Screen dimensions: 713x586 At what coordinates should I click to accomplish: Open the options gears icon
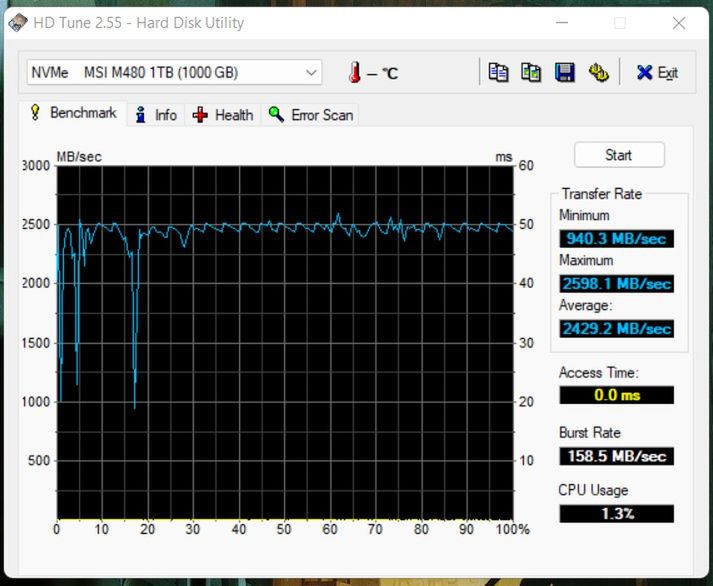tap(598, 73)
